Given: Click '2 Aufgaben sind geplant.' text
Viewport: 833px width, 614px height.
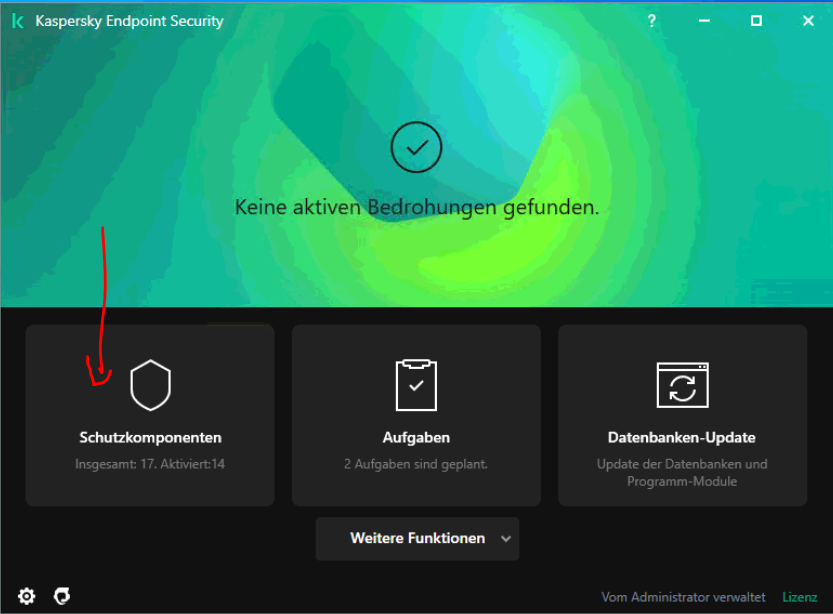Looking at the screenshot, I should tap(415, 464).
